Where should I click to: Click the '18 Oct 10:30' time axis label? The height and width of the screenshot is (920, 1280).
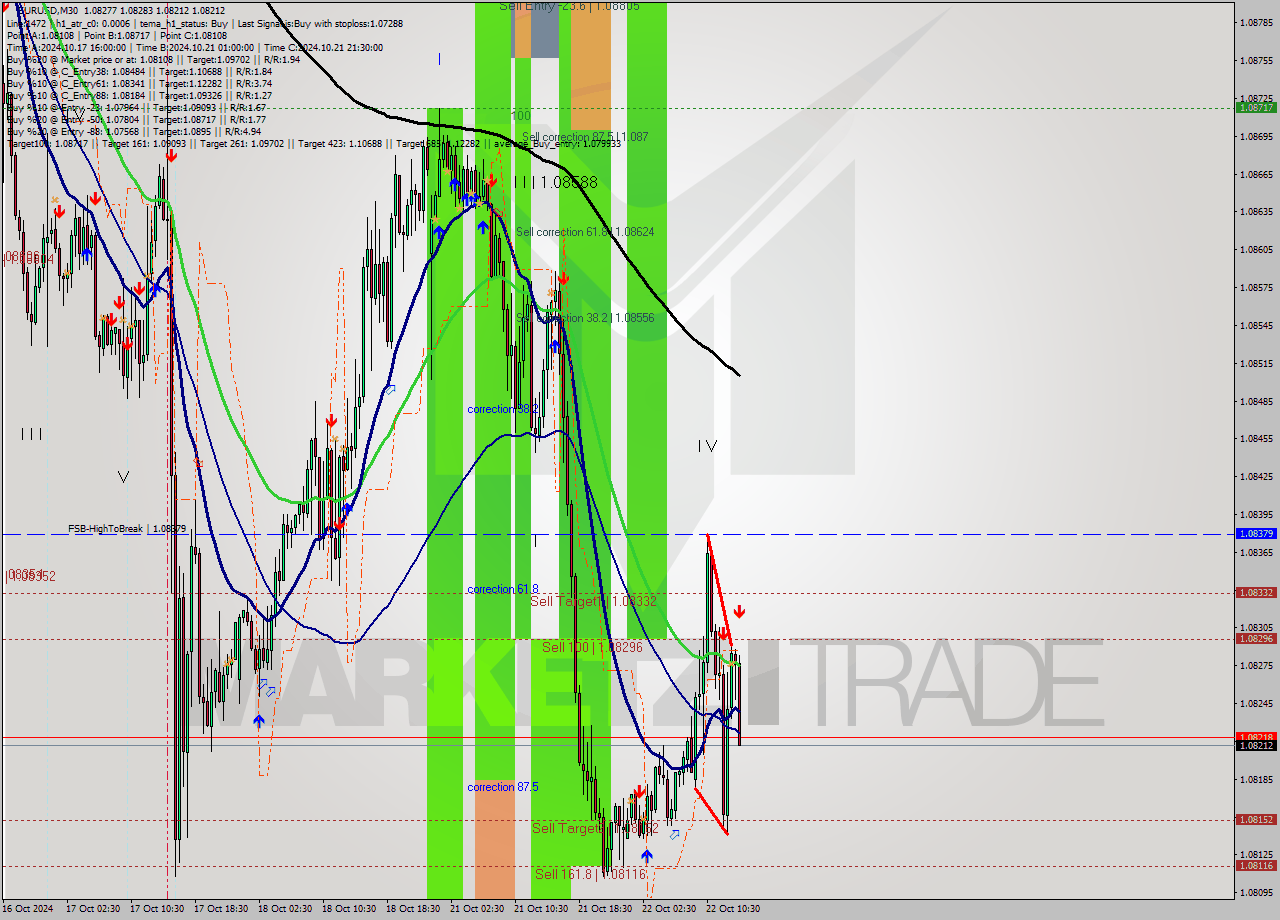click(347, 909)
